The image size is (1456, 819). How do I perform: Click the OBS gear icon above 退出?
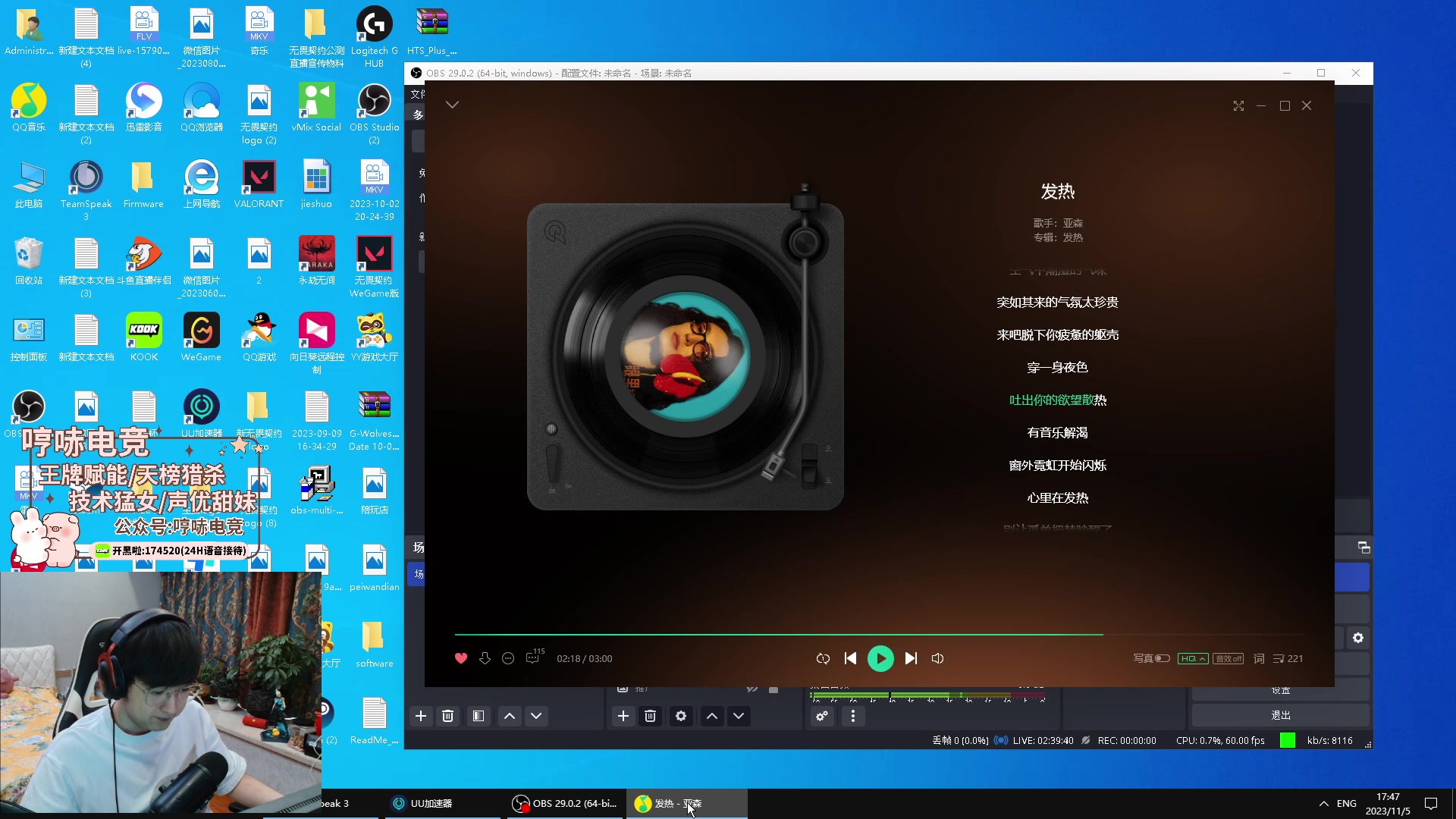1358,638
